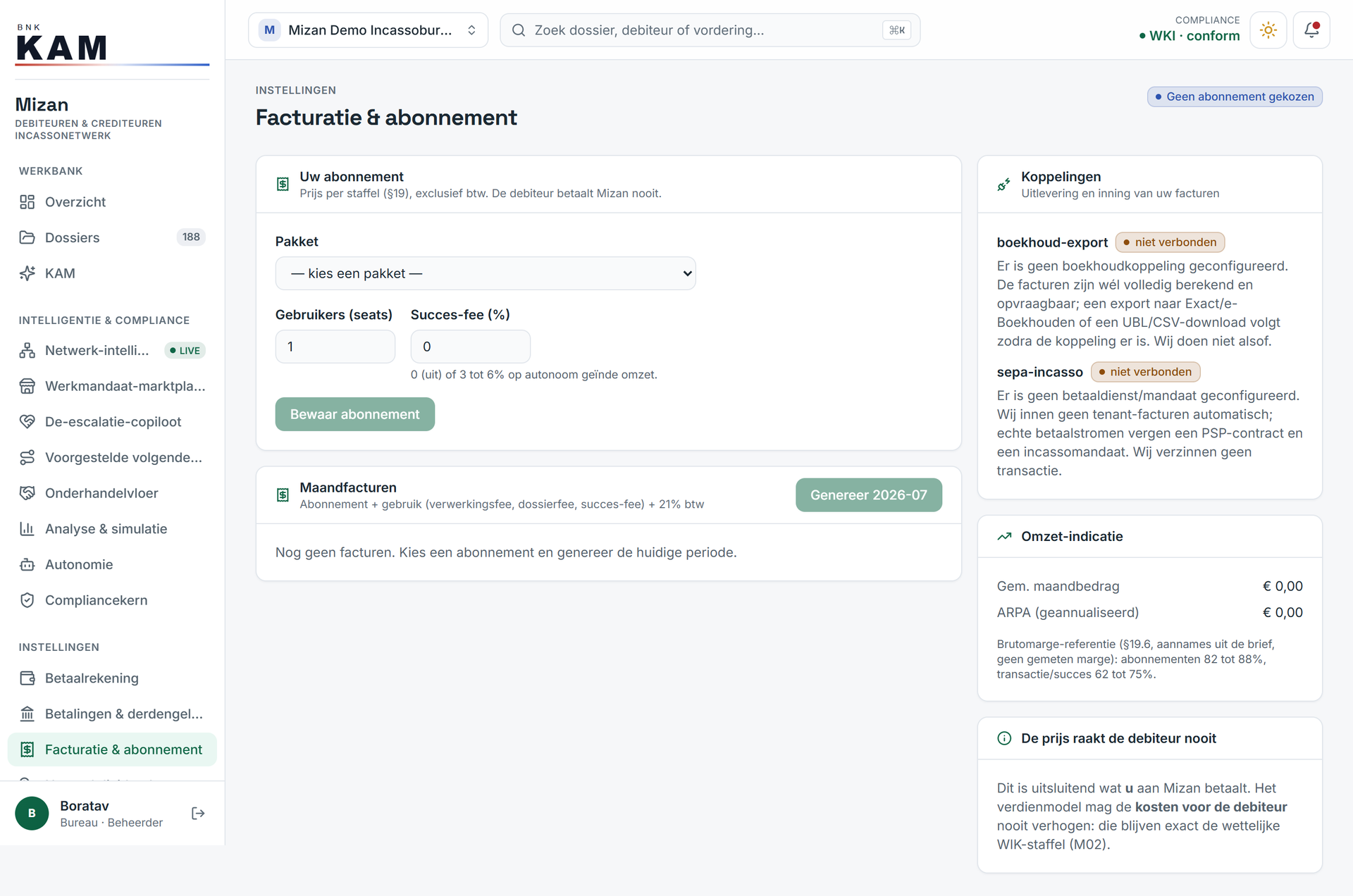Click the Werkmandaat-marktplaats store icon

coord(27,386)
